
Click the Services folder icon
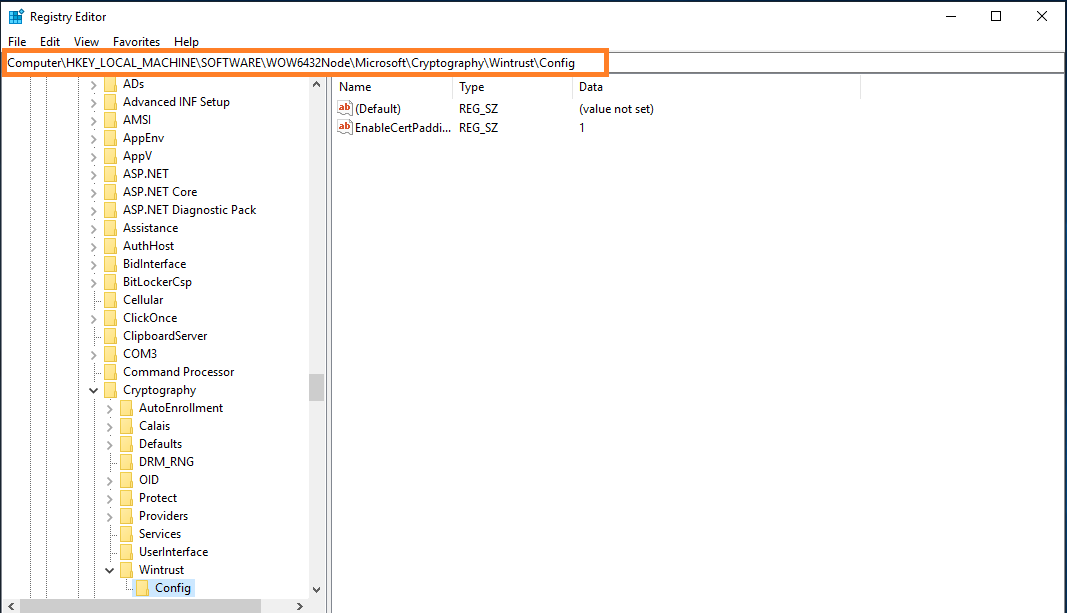(126, 535)
